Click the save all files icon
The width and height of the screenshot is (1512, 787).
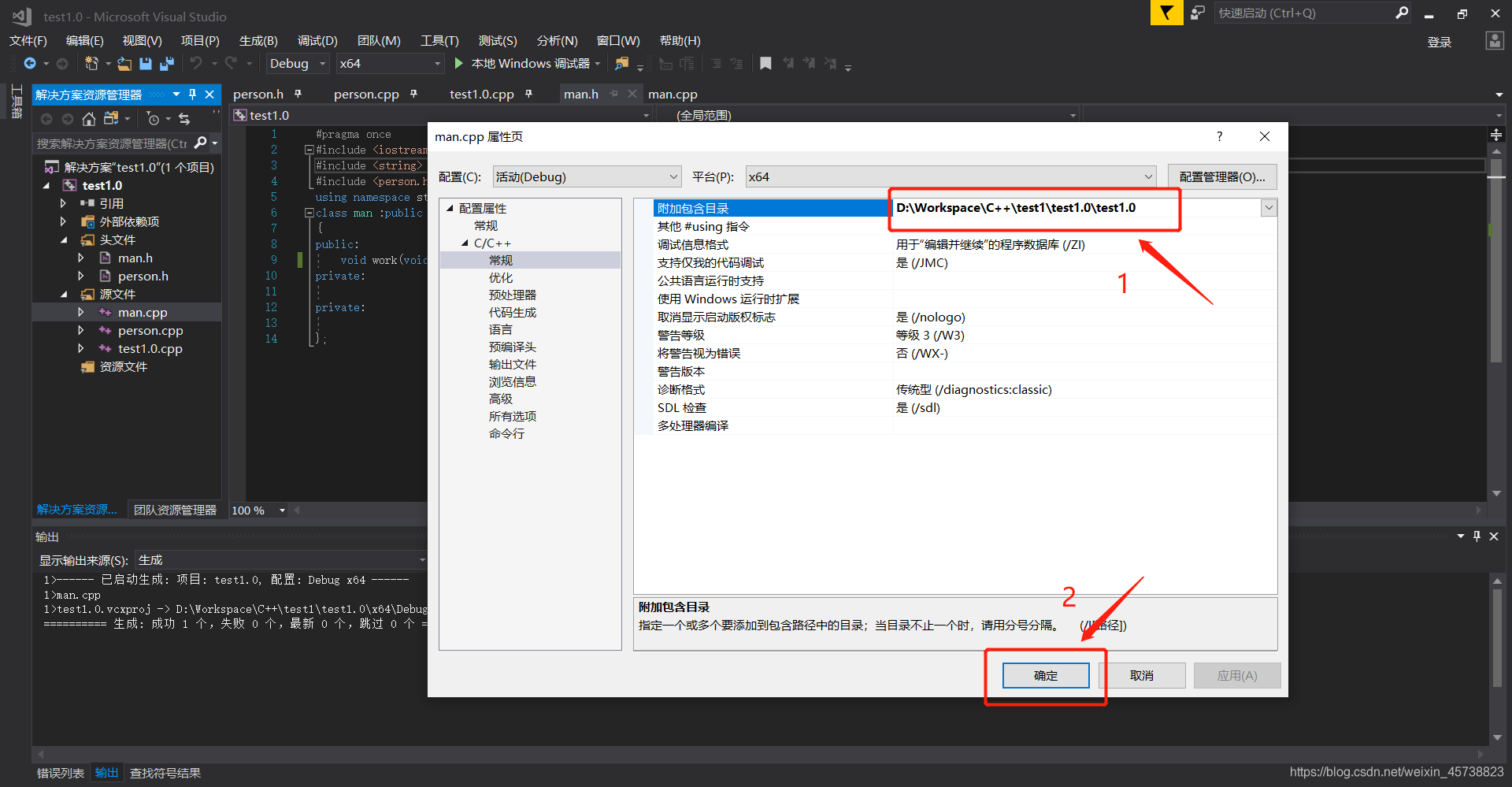tap(167, 64)
